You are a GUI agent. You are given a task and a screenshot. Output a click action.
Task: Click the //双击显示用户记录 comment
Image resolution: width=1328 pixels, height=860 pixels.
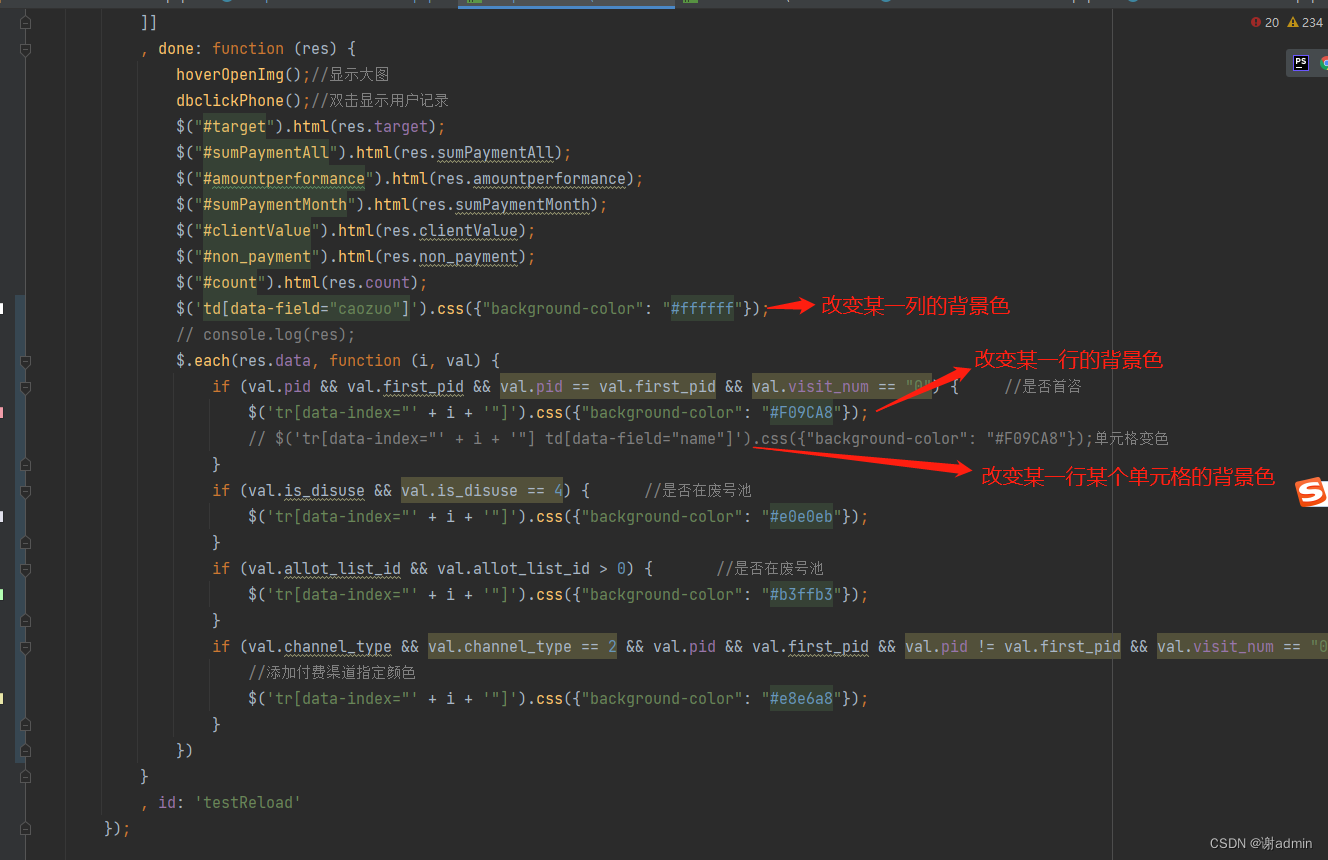(x=380, y=100)
